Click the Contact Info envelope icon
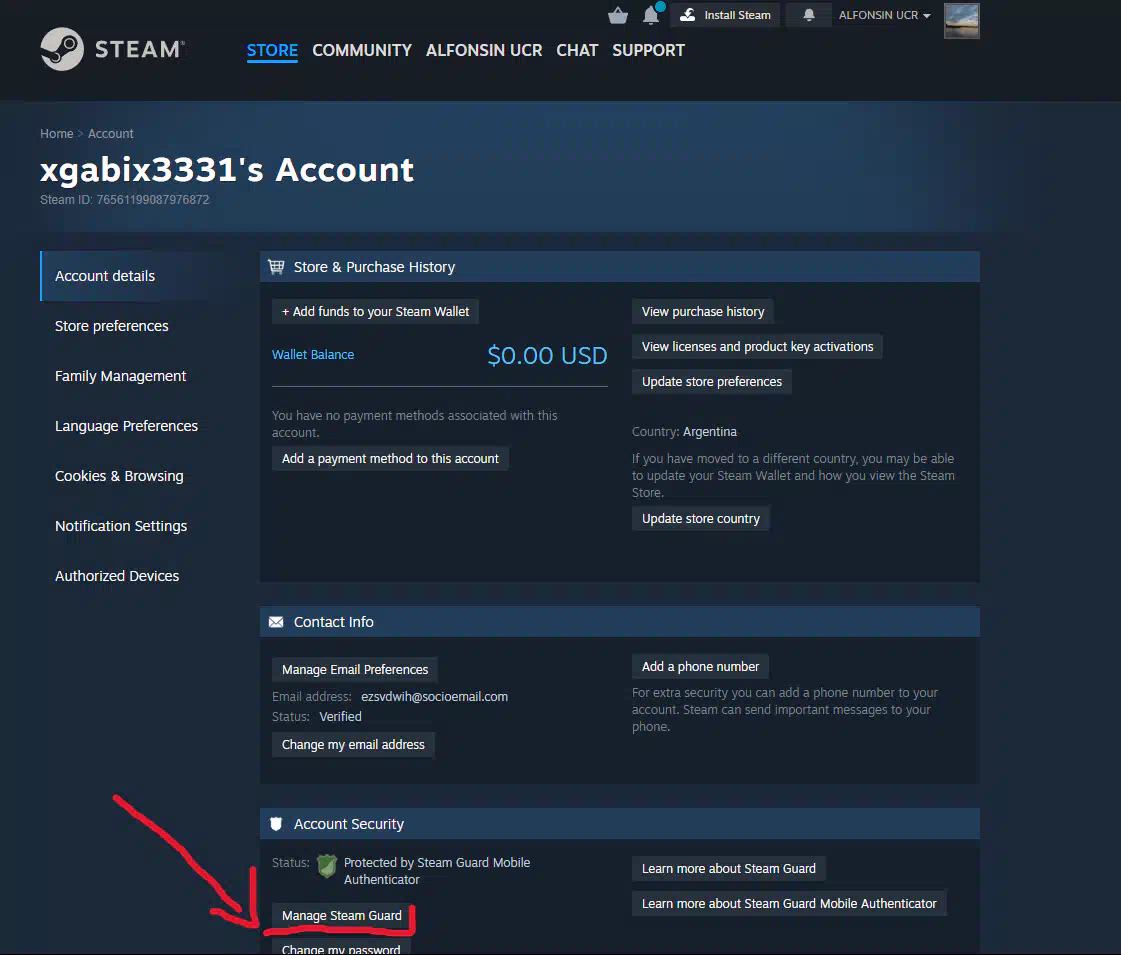 (277, 622)
